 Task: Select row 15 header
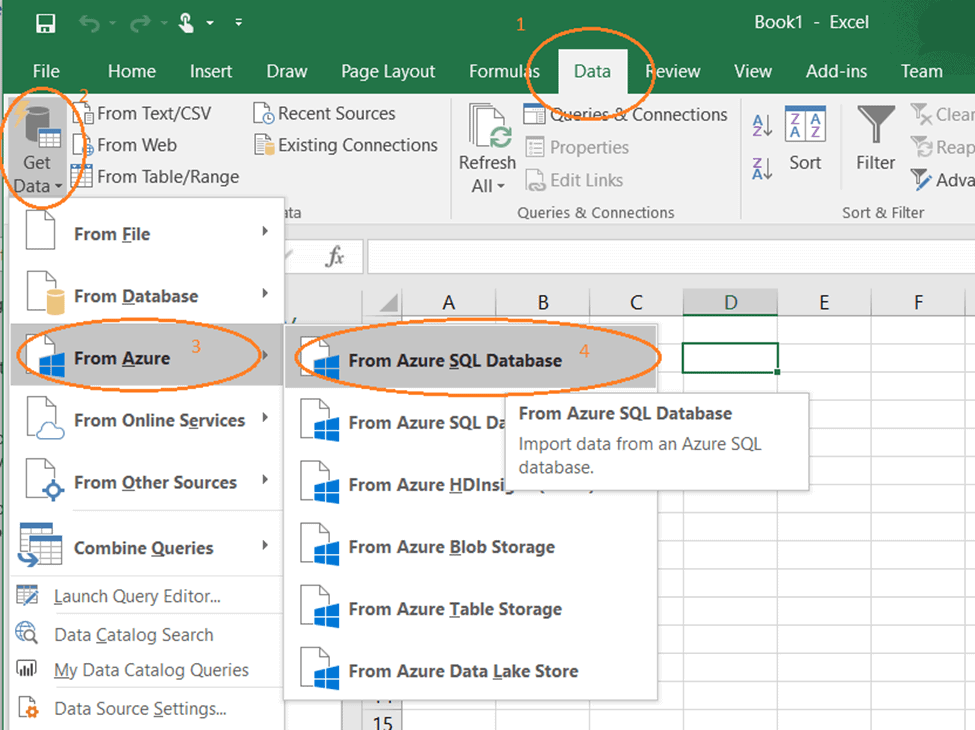(382, 722)
